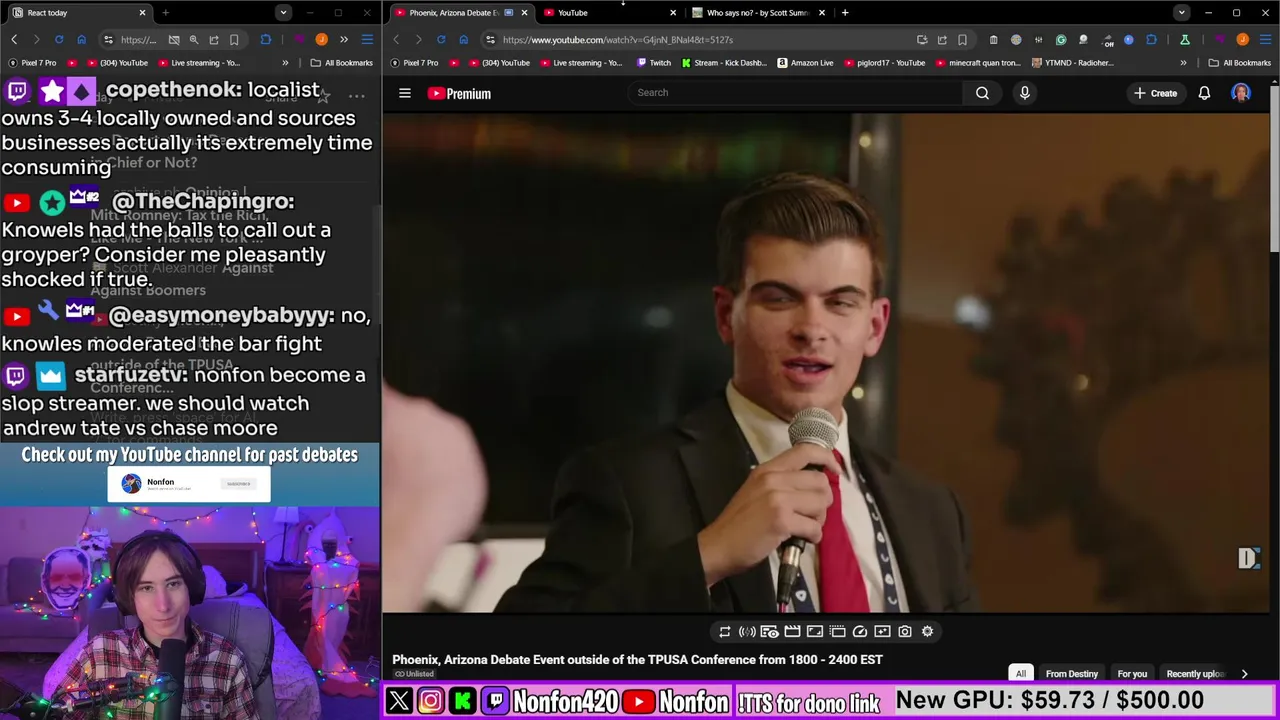
Task: Open a new tab in the left browser
Action: pyautogui.click(x=165, y=13)
